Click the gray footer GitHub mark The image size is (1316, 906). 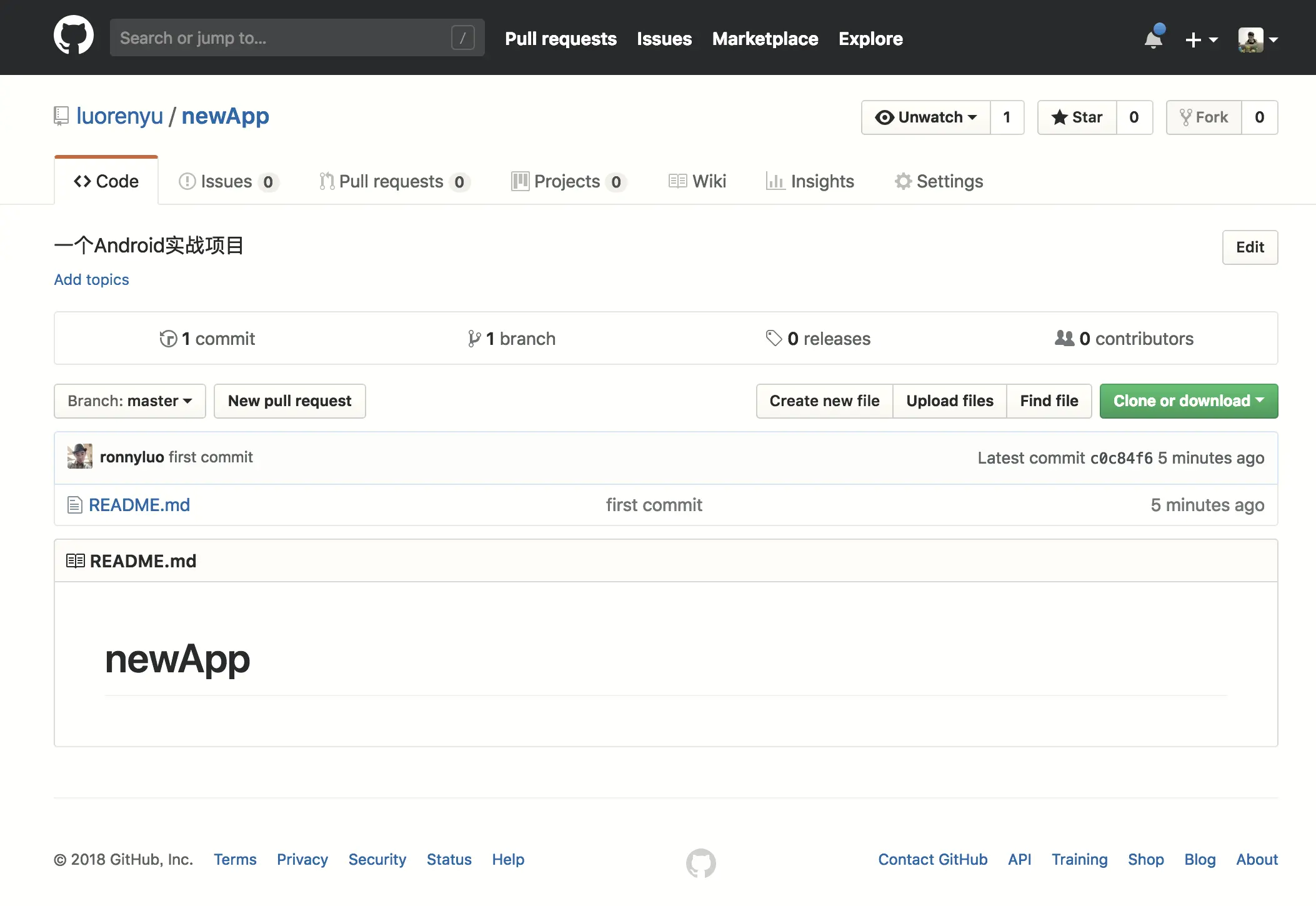(x=700, y=863)
